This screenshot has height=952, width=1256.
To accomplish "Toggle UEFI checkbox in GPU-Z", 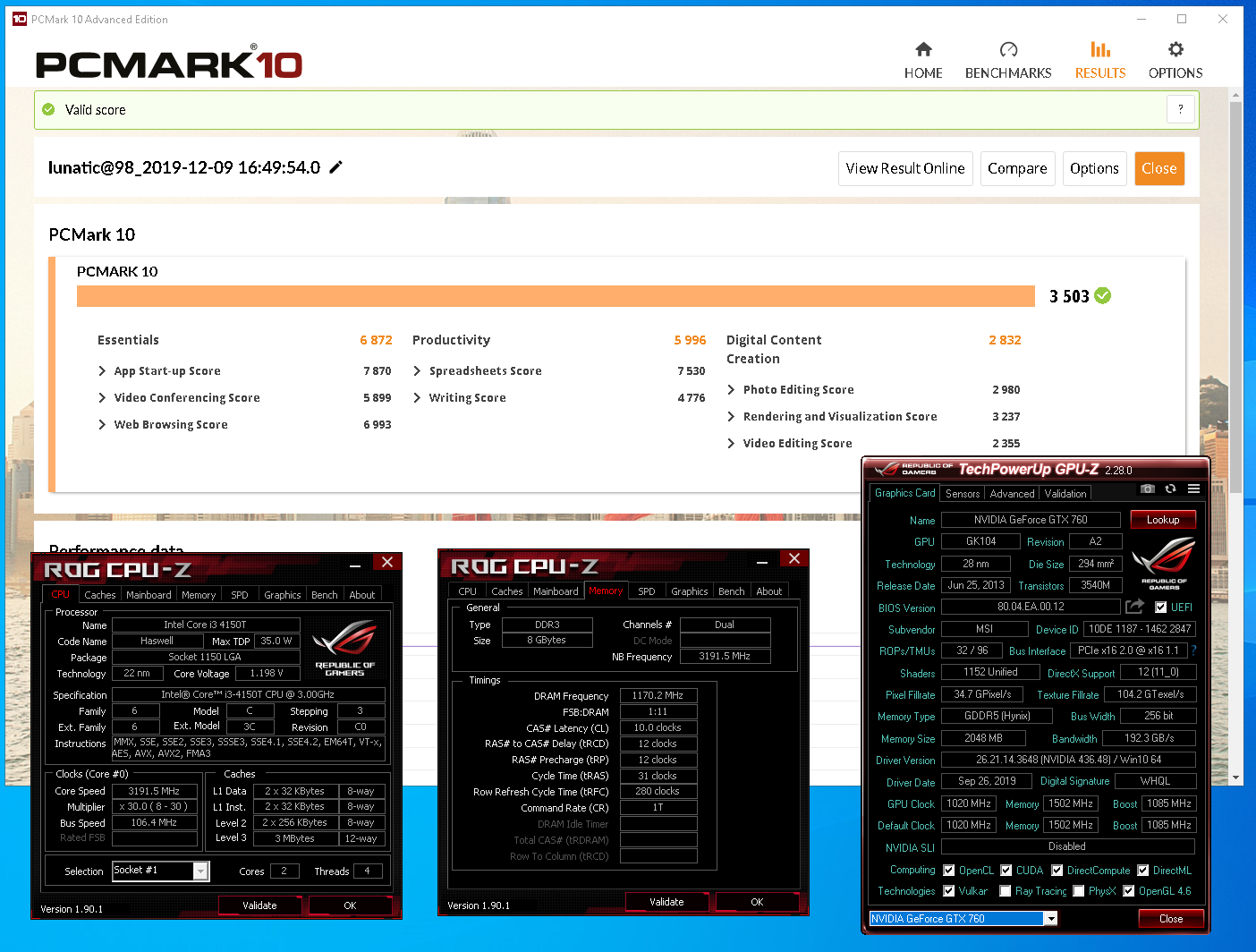I will click(1160, 607).
